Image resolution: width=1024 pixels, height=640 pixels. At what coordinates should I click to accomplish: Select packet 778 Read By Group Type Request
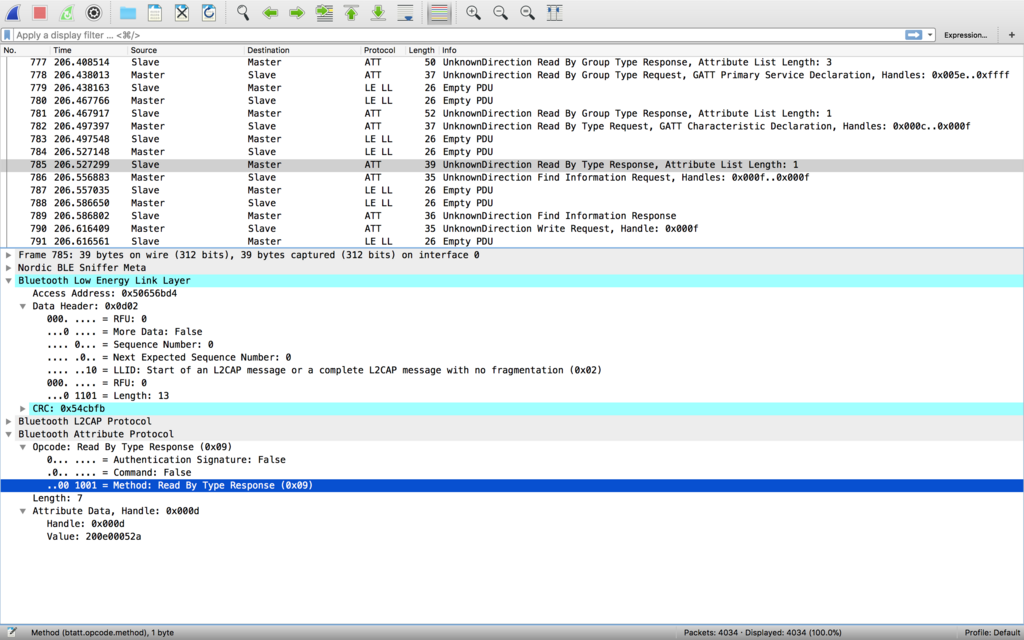[512, 75]
